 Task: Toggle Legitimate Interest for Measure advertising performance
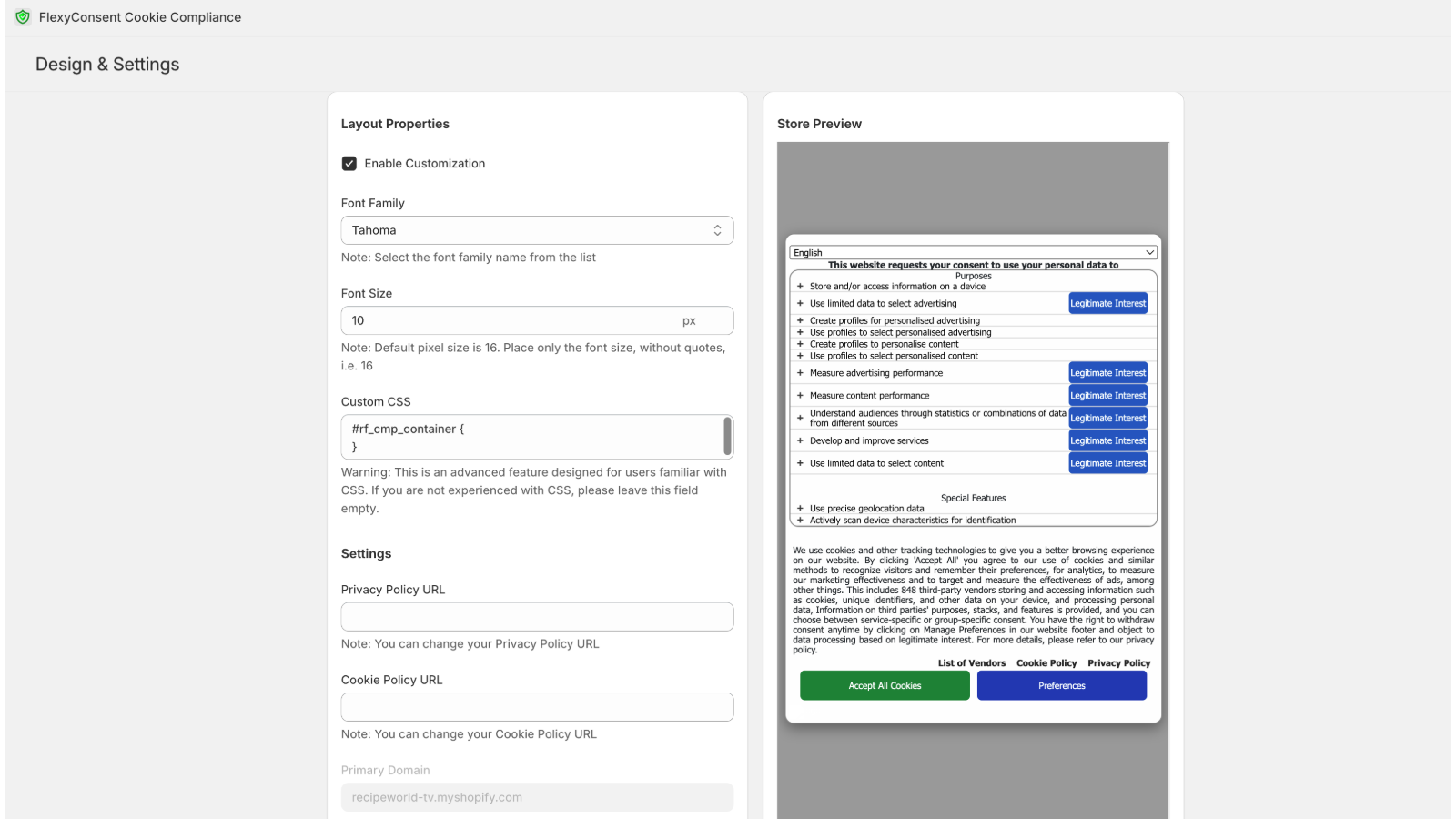pos(1107,372)
